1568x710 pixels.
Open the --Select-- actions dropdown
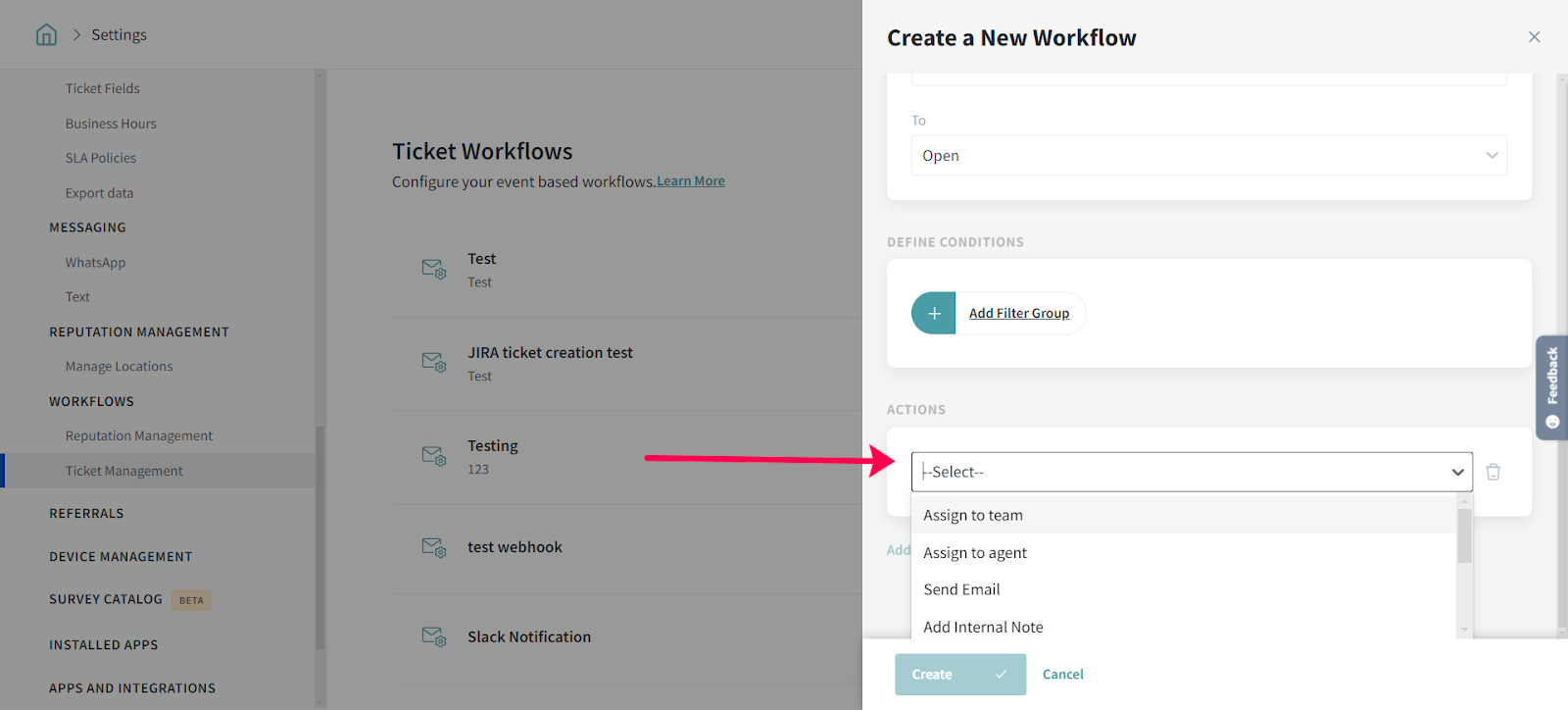pyautogui.click(x=1191, y=472)
